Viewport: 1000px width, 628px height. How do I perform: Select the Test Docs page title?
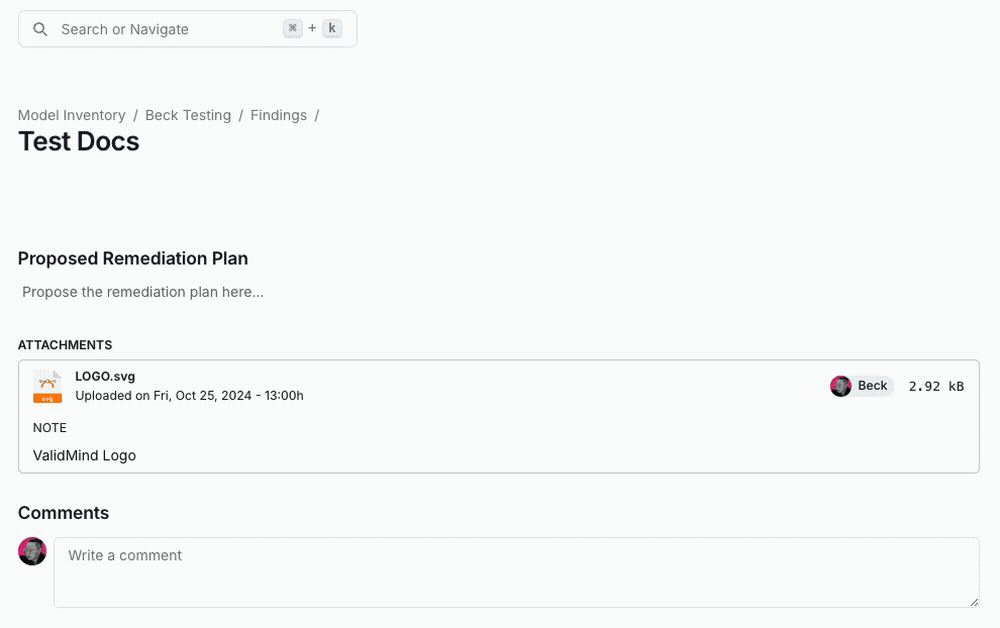click(x=78, y=142)
